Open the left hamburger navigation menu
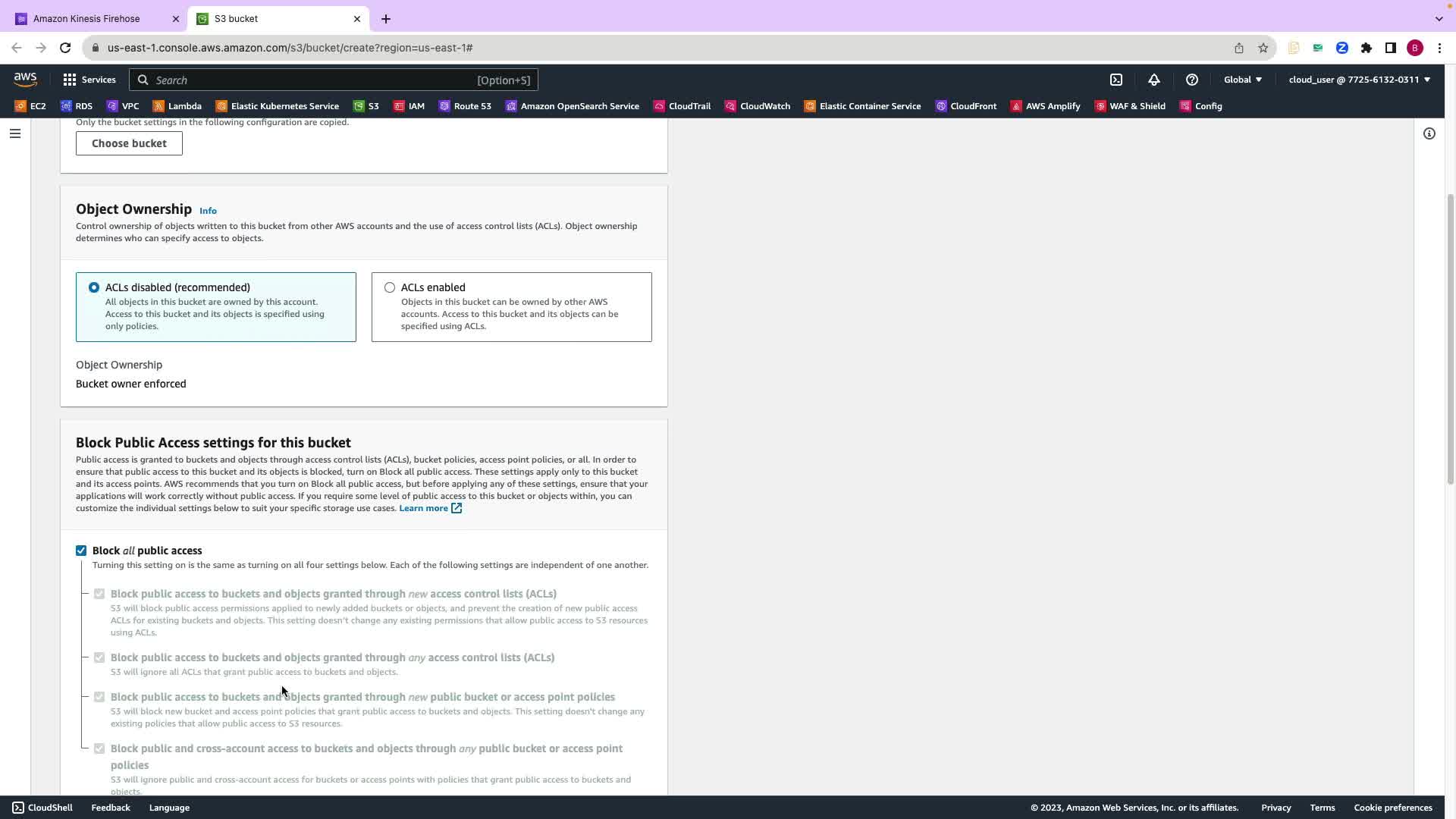 [14, 133]
